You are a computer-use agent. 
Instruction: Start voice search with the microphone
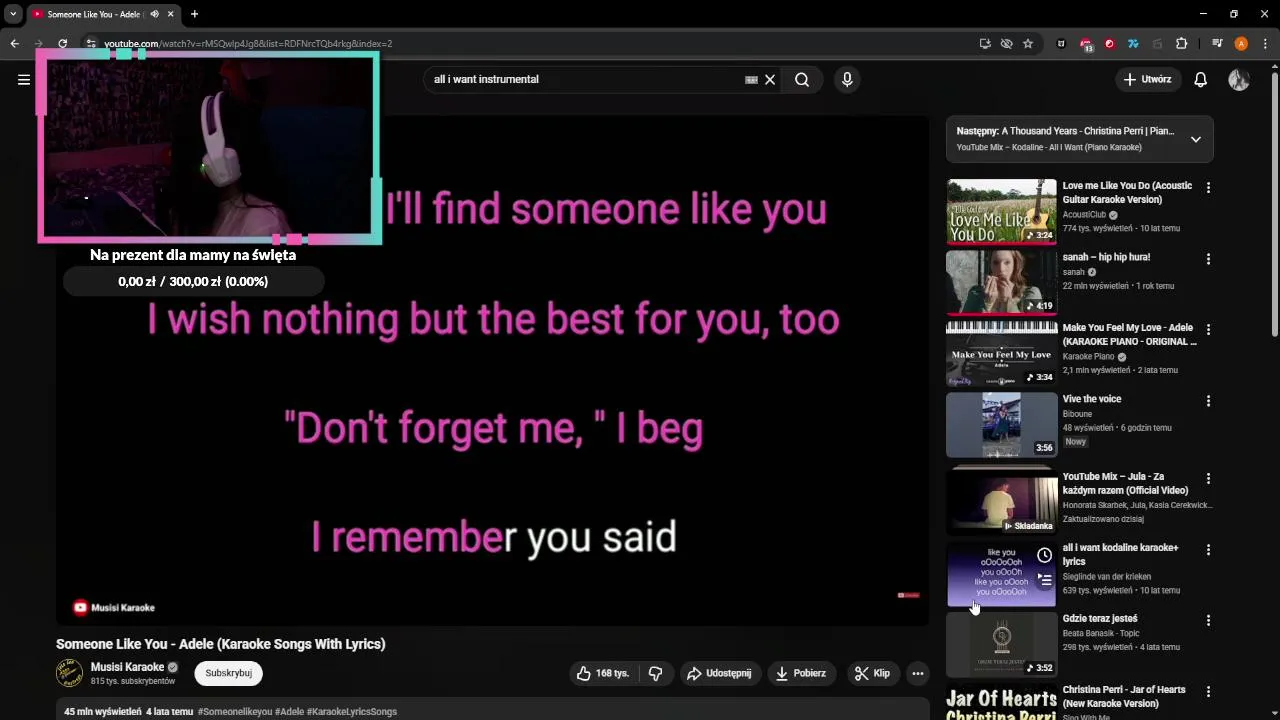click(847, 80)
